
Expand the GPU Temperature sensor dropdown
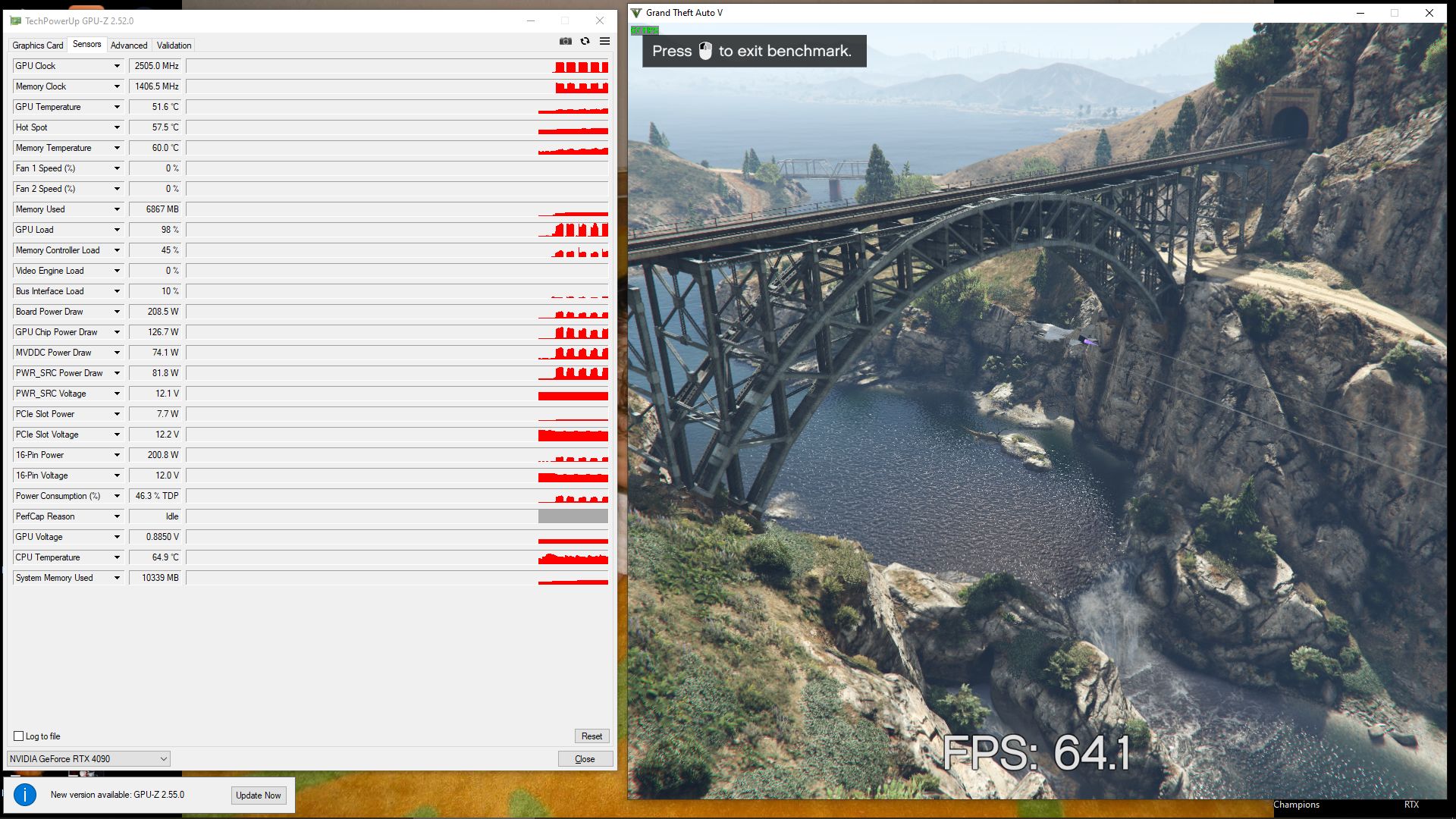(x=117, y=107)
